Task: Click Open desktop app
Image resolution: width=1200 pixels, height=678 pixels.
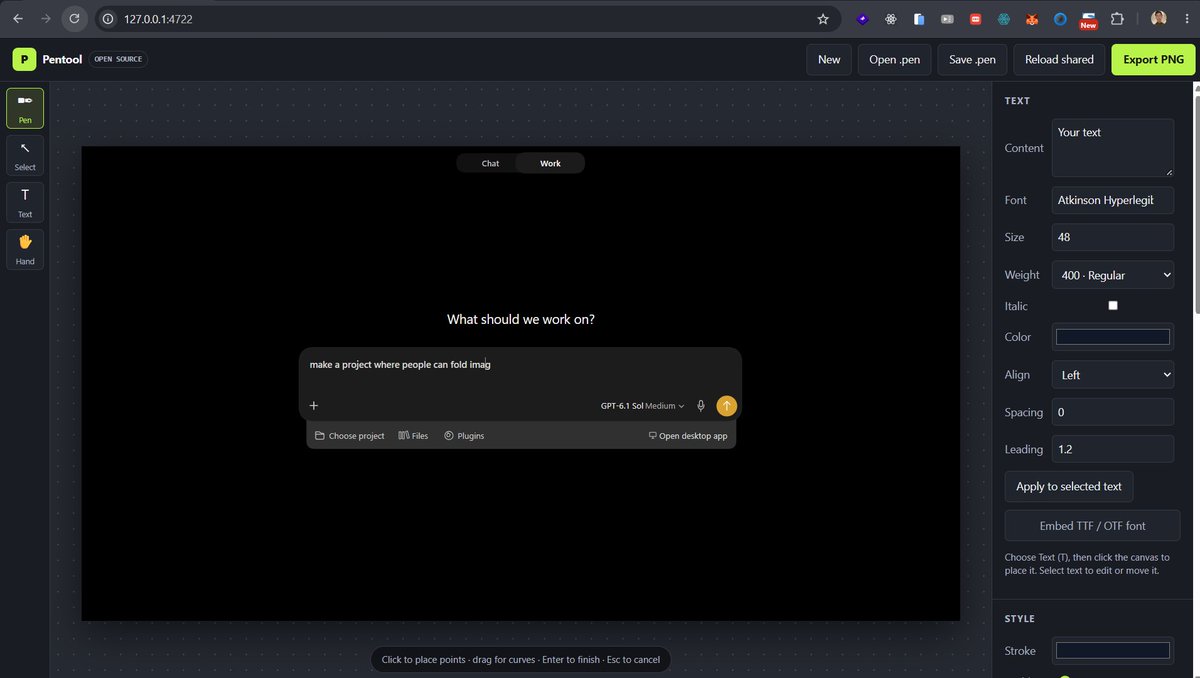Action: pos(688,436)
